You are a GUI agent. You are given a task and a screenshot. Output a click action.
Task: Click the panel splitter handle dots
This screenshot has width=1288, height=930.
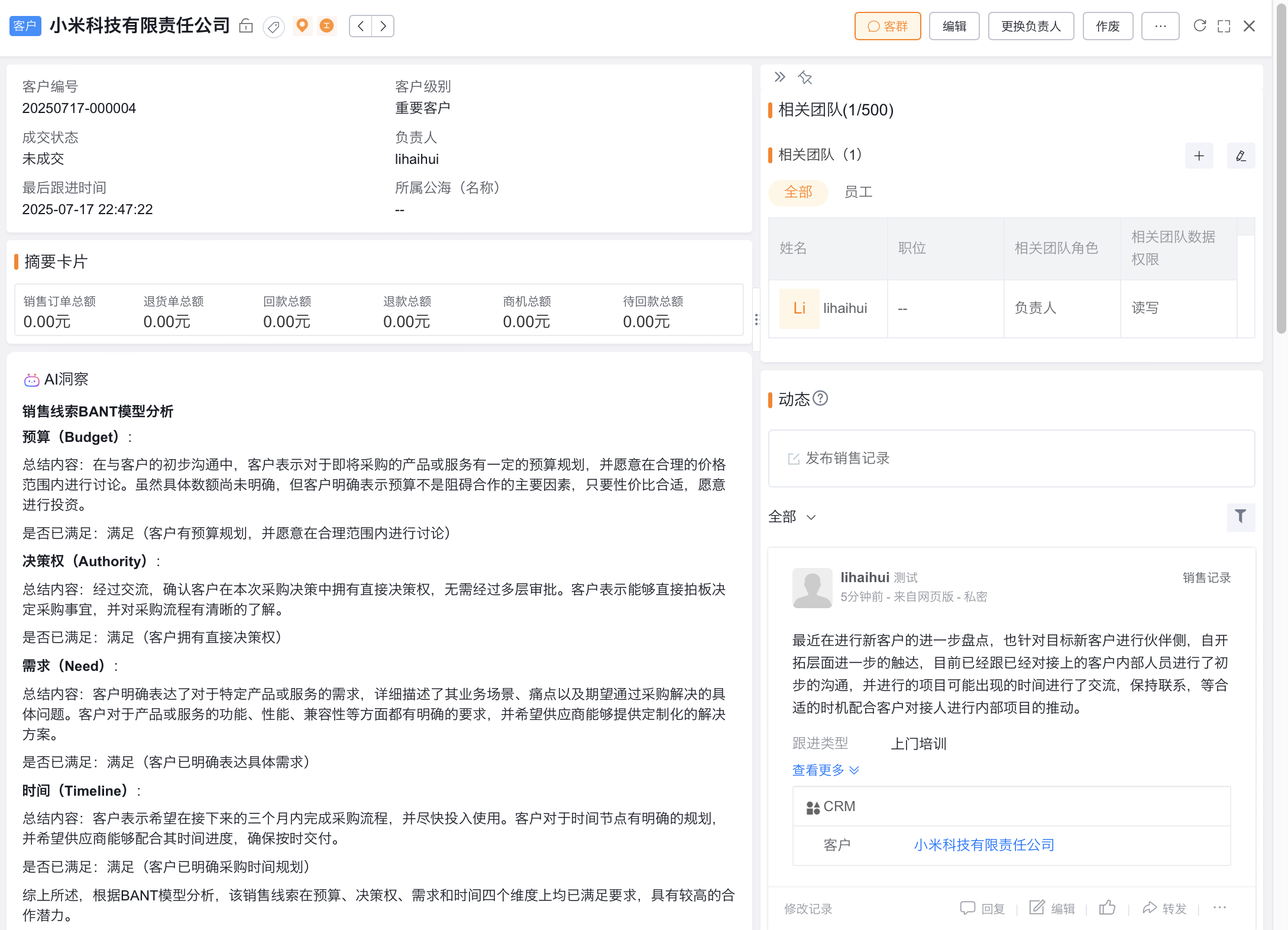click(756, 319)
